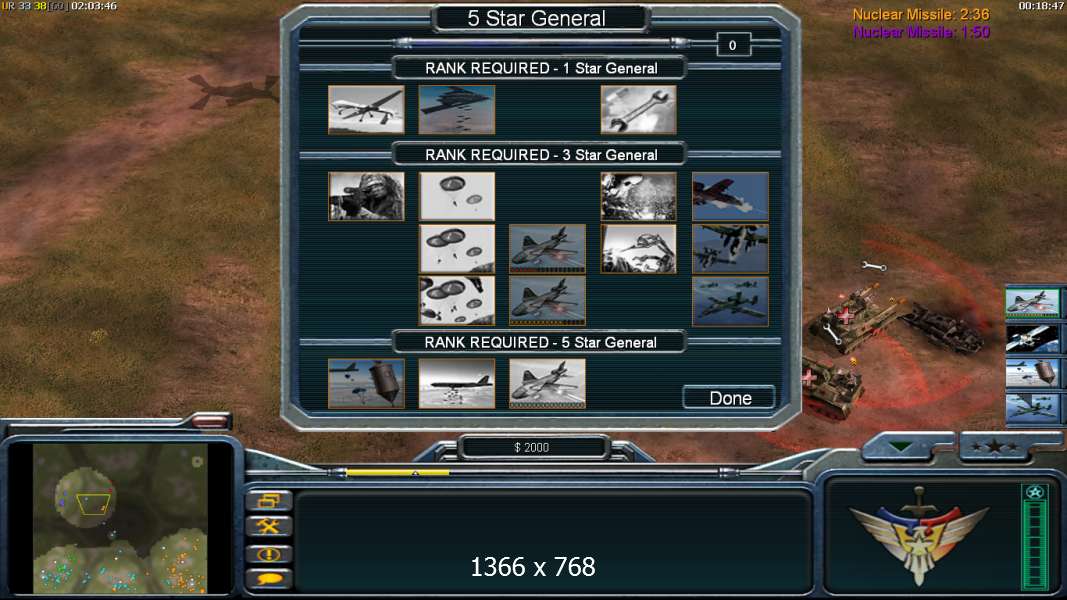Open the chat bubble communicator button
This screenshot has height=600, width=1067.
point(269,579)
